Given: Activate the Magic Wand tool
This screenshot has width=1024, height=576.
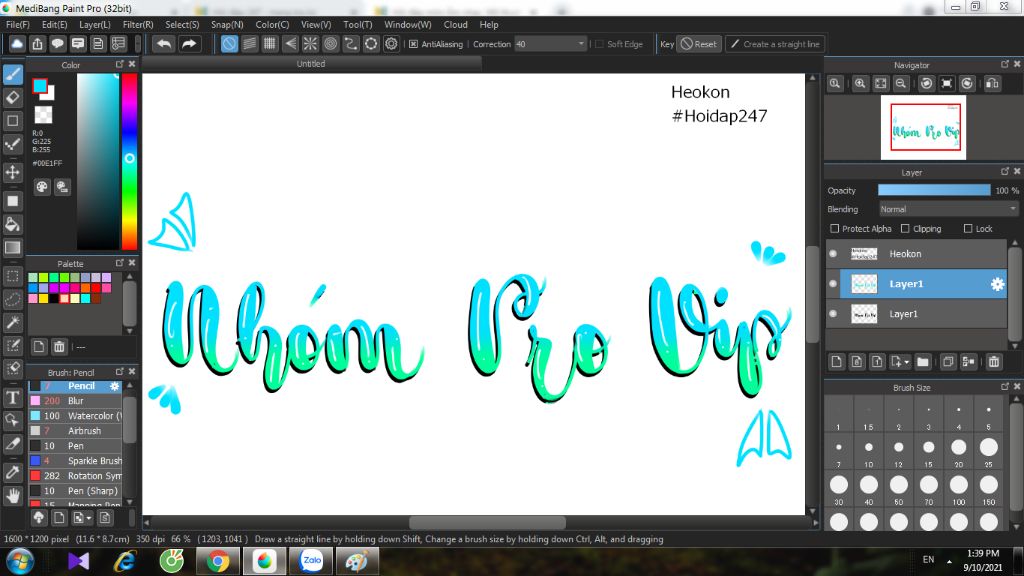Looking at the screenshot, I should 13,323.
